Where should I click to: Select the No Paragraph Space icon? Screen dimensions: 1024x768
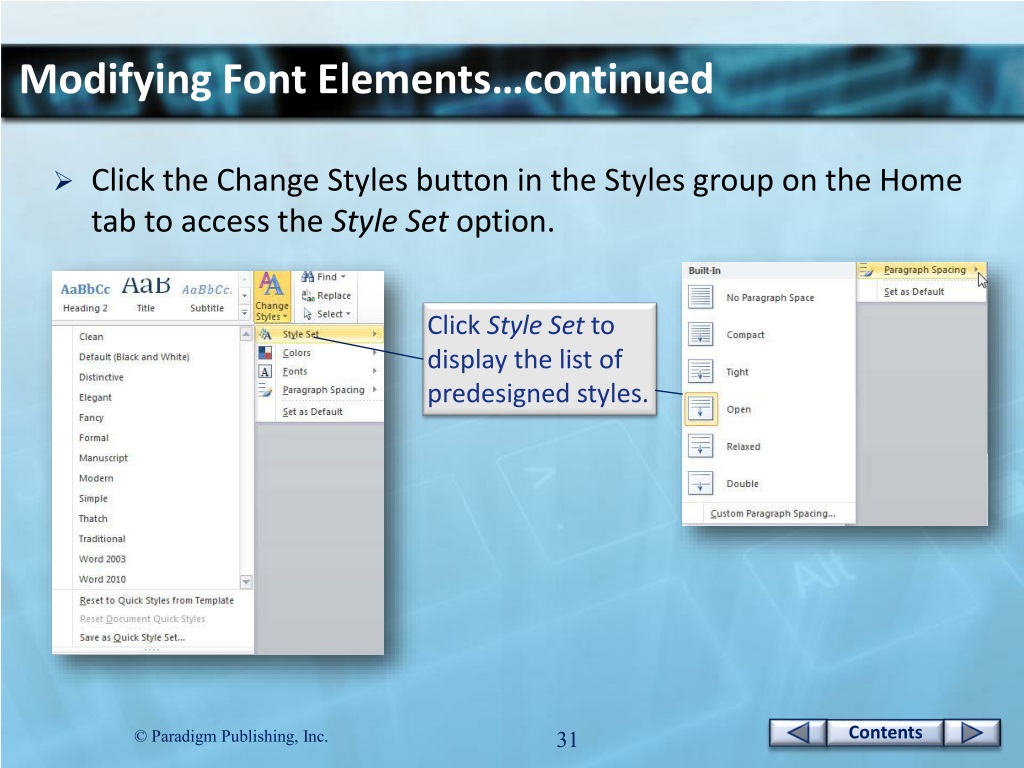[701, 297]
